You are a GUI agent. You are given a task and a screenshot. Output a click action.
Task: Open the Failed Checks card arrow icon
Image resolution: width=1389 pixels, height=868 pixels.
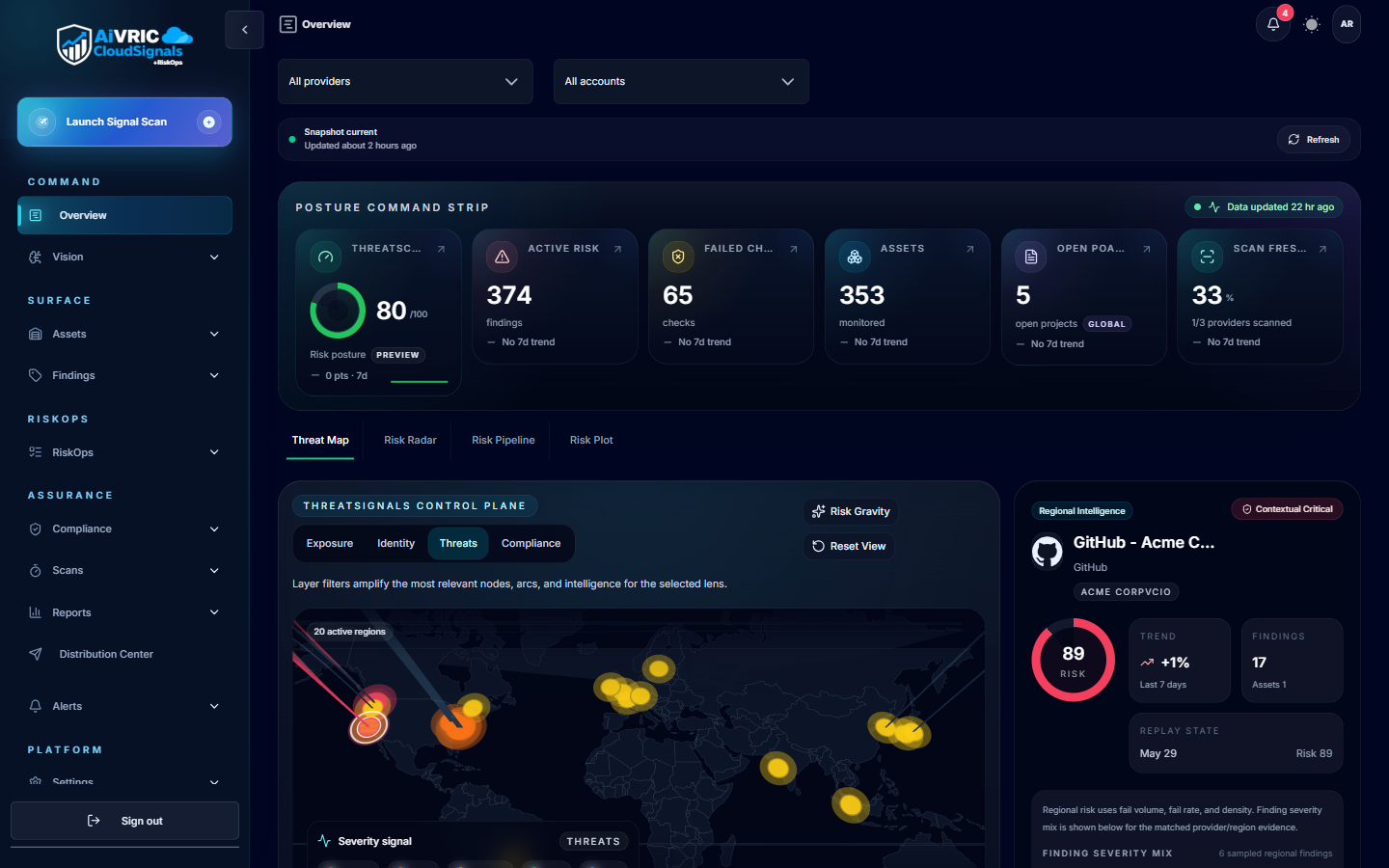click(794, 249)
